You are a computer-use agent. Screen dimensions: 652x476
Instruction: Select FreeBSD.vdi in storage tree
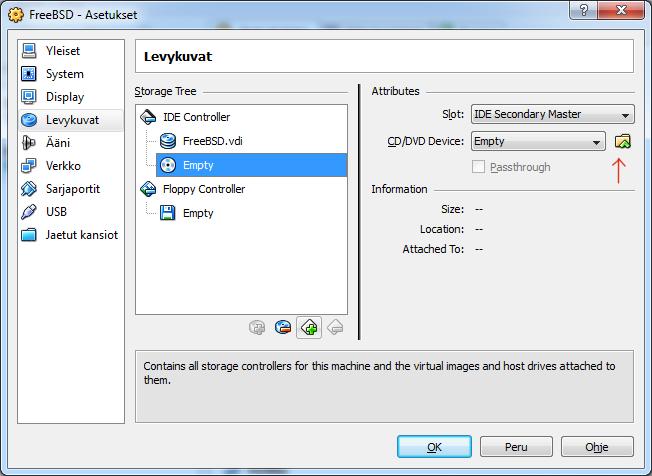[x=212, y=141]
